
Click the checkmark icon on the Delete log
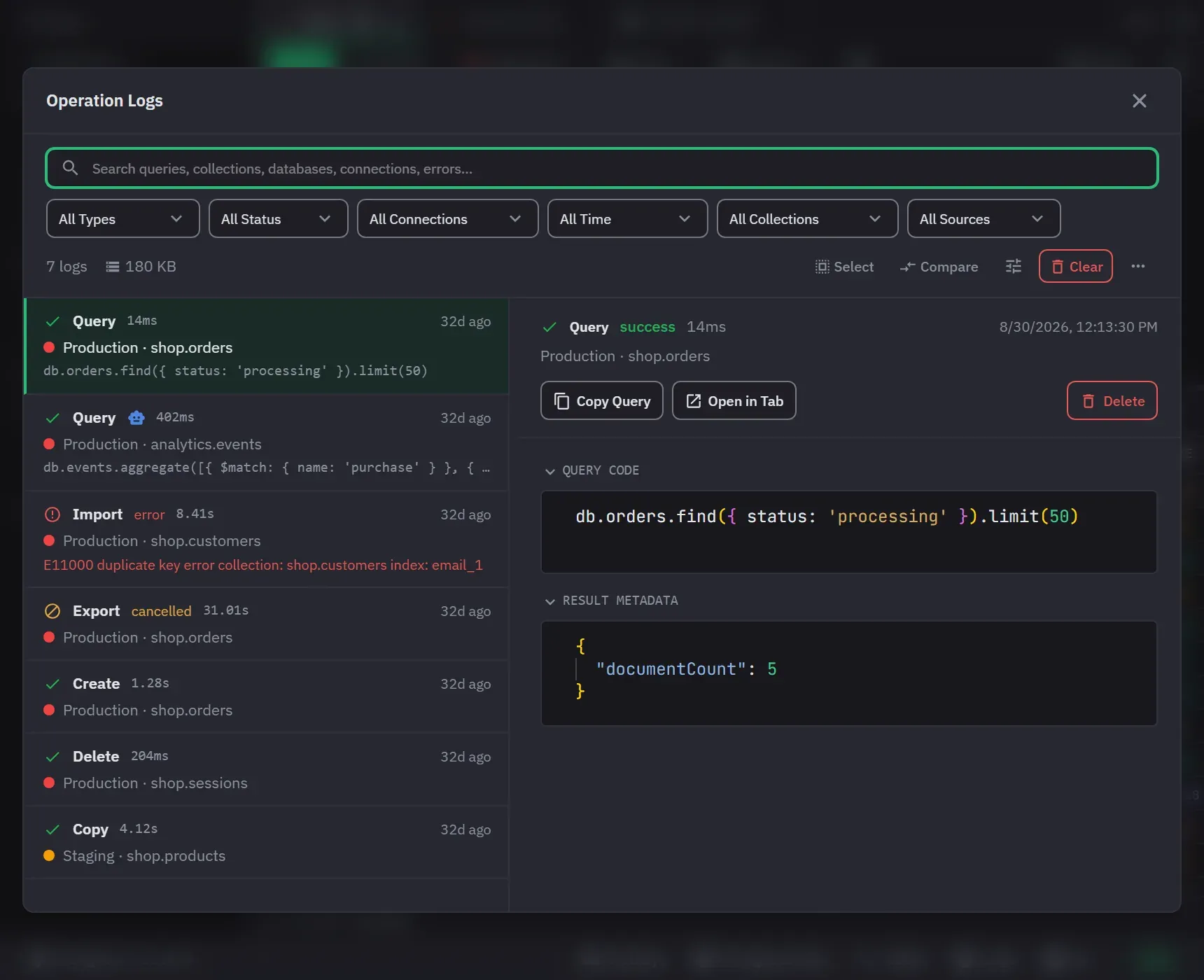click(x=52, y=757)
